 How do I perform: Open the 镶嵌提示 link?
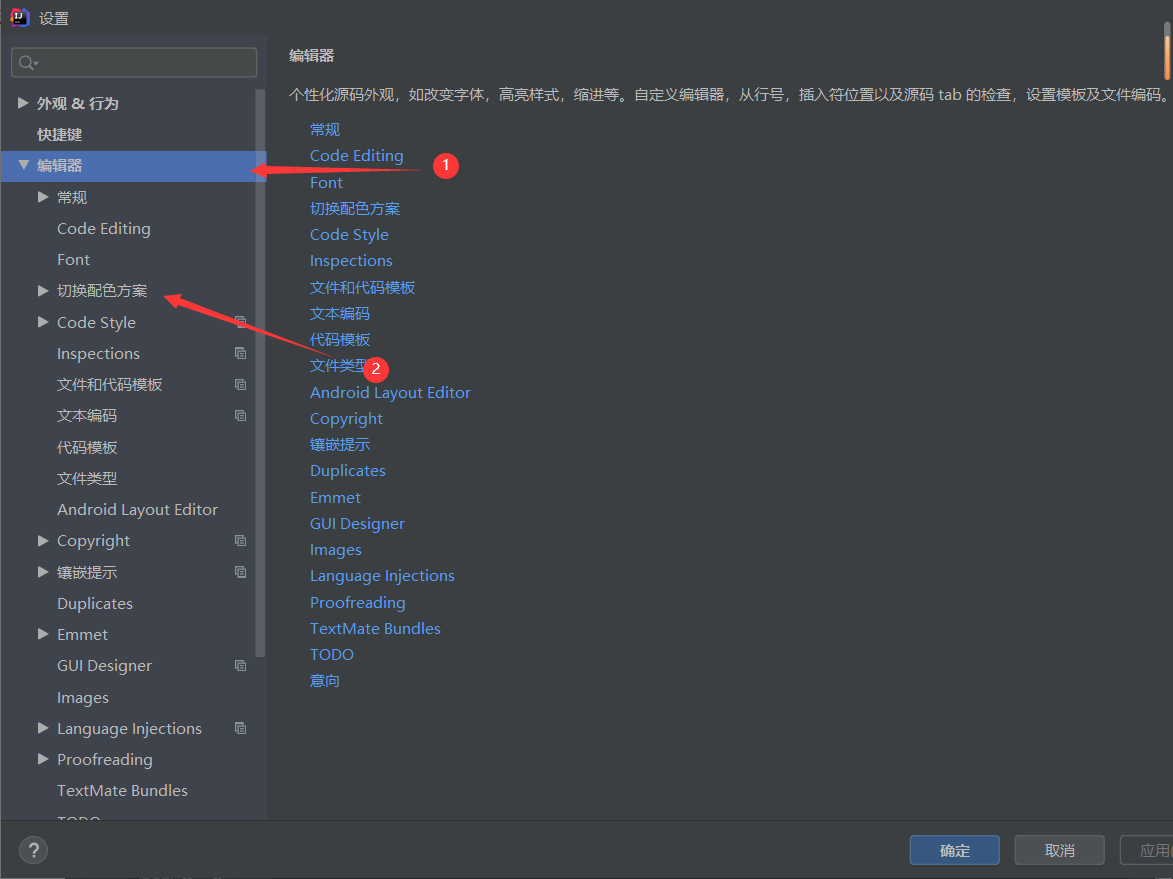point(340,444)
